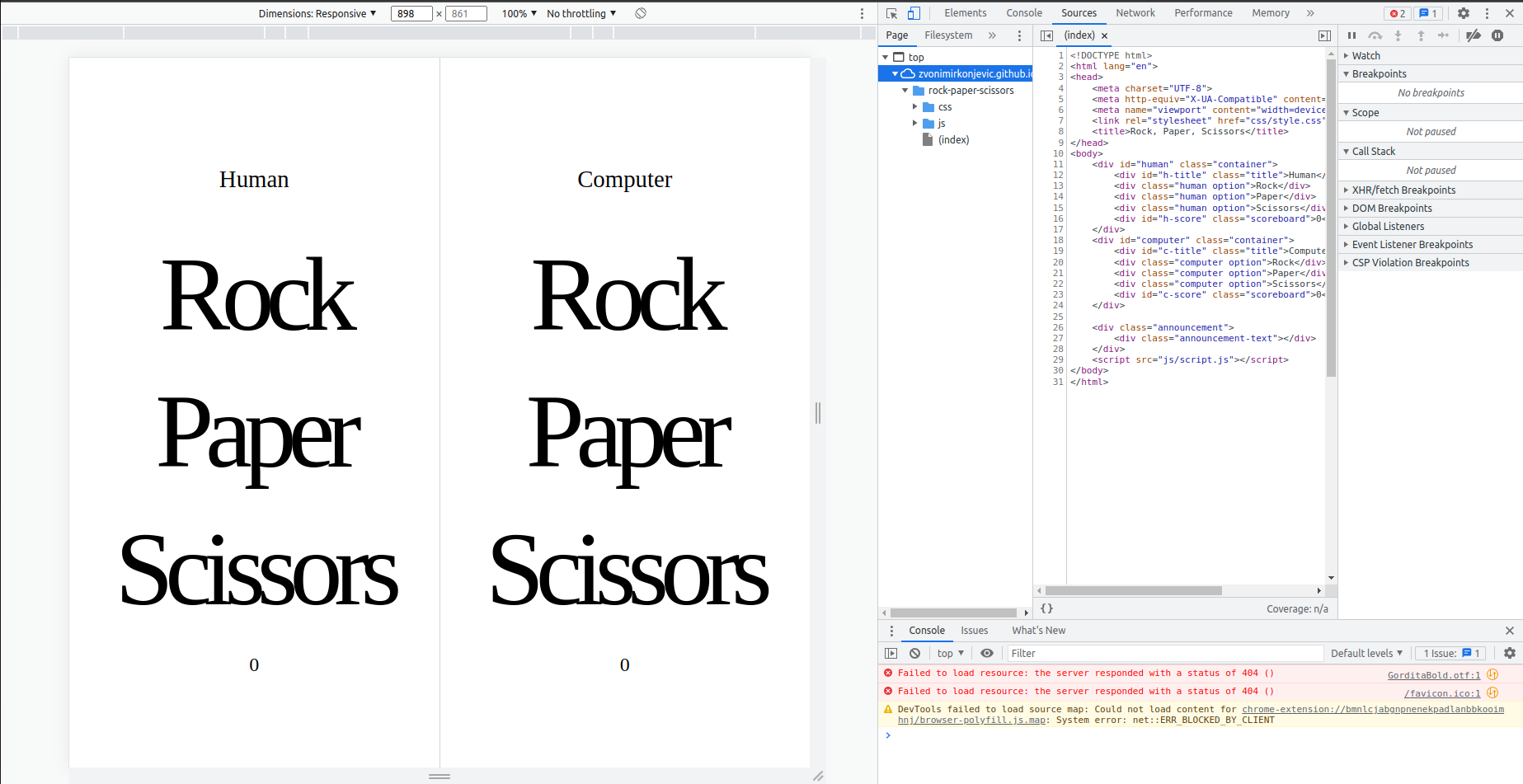The width and height of the screenshot is (1523, 784).
Task: Open device toolbar more options menu
Action: coord(863,13)
